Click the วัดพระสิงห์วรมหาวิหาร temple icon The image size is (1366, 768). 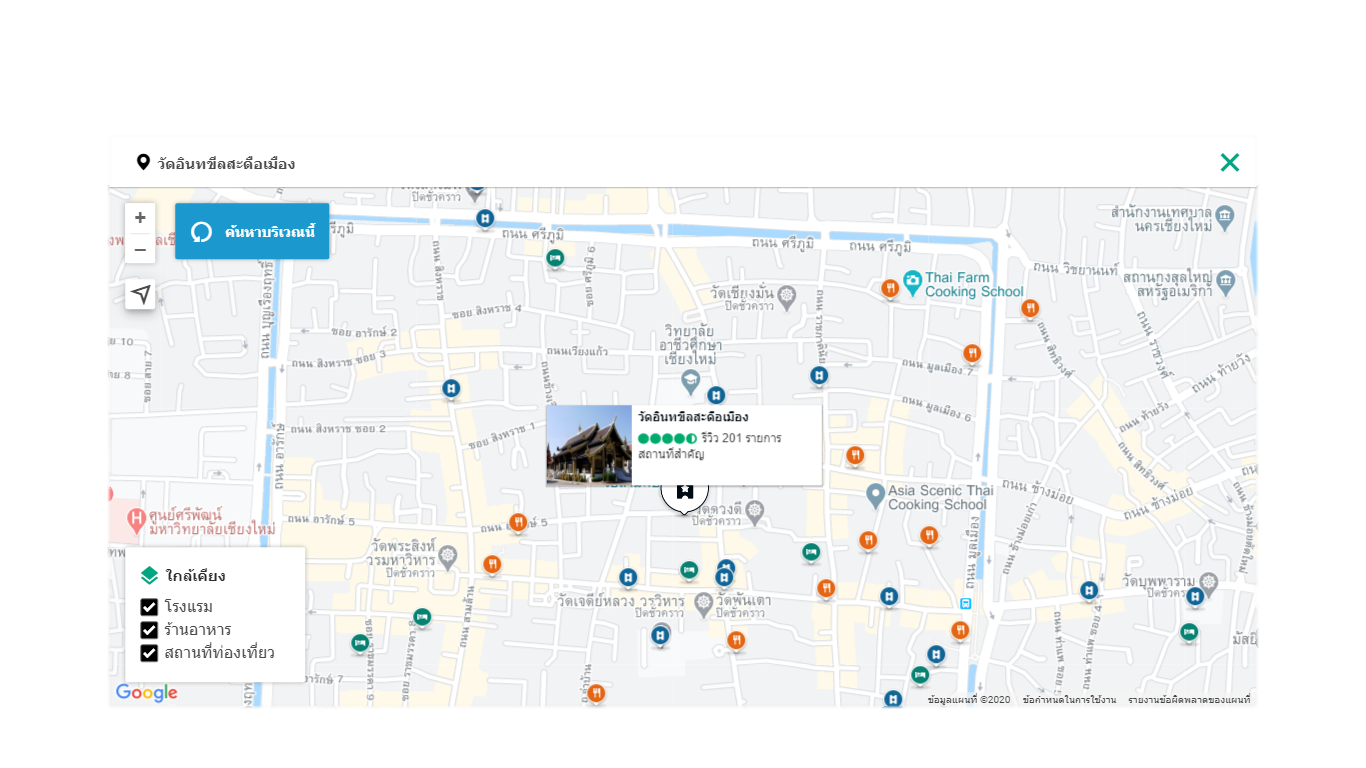[447, 556]
